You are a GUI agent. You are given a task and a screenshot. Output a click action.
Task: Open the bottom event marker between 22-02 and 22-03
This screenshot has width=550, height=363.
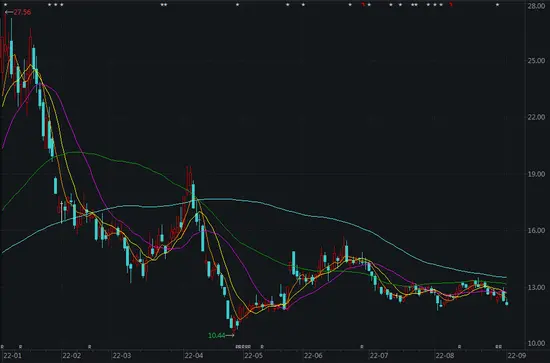click(89, 347)
